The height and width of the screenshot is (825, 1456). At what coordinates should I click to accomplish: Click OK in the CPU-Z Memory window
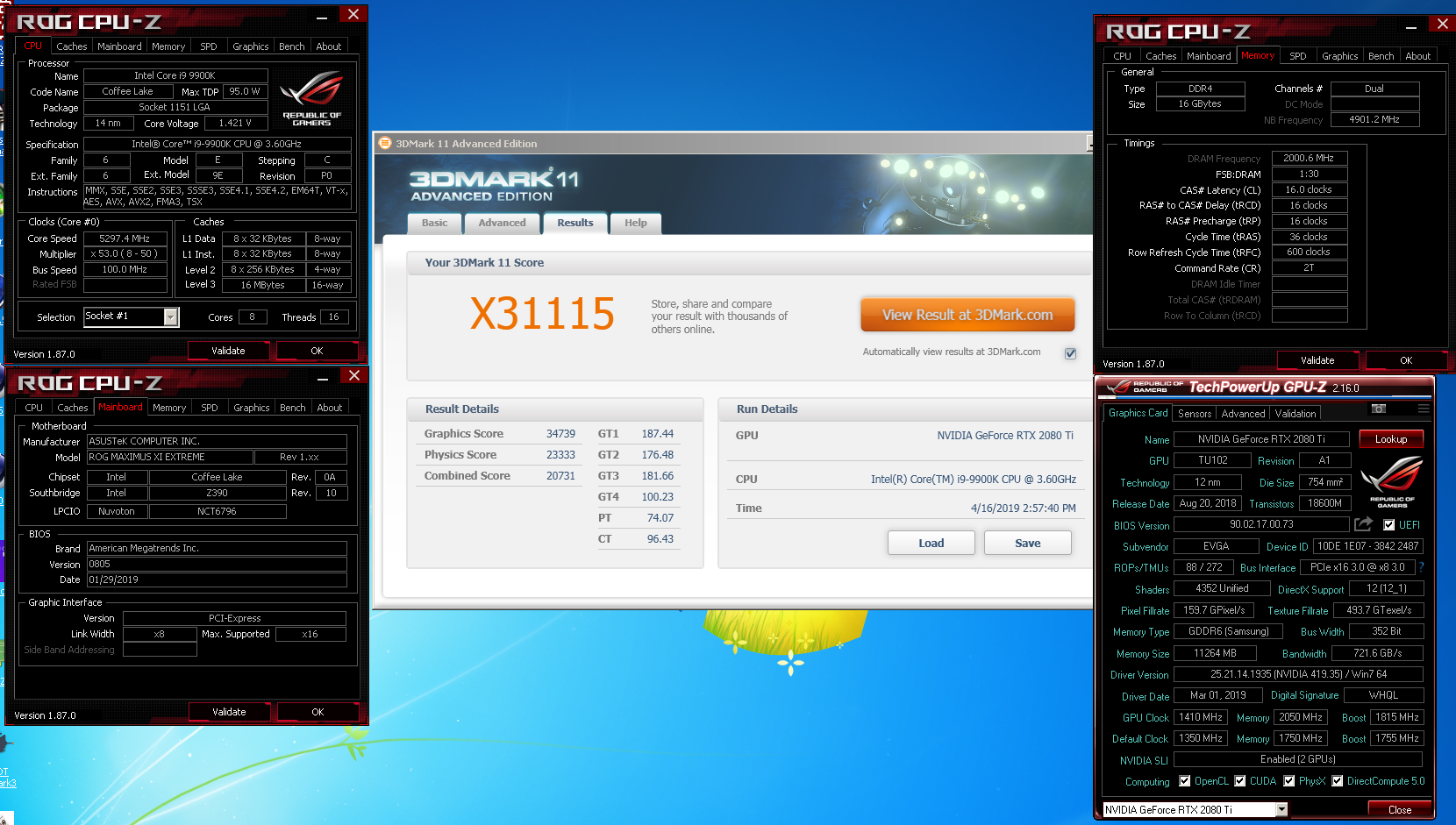[1406, 360]
